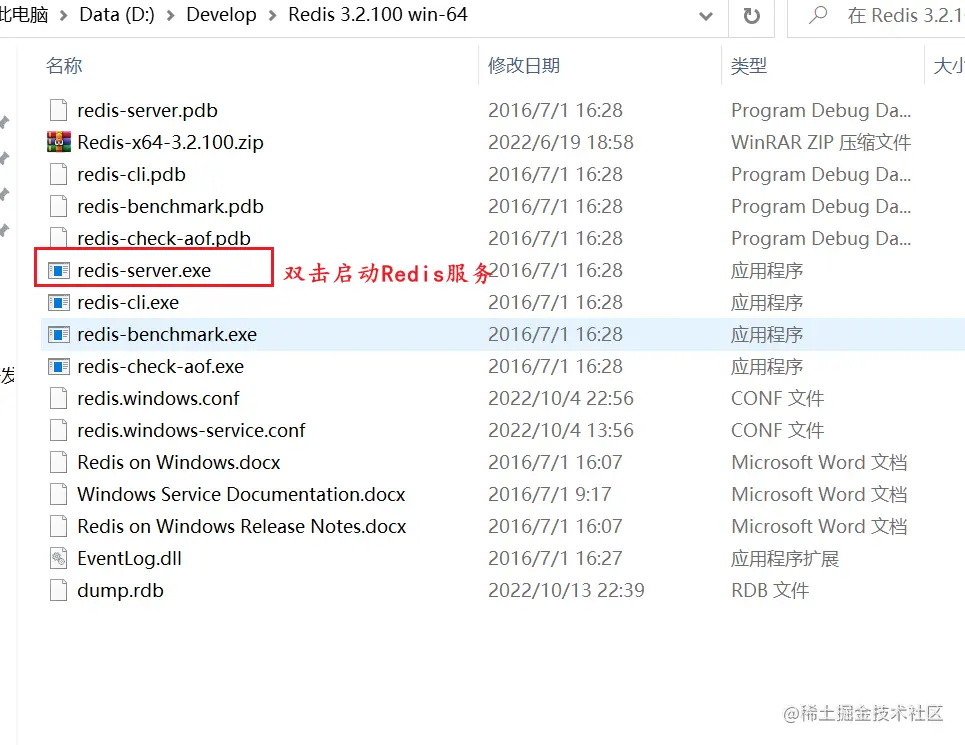Select the file name redis-check-aof.pdb
Viewport: 965px width, 745px height.
pos(164,239)
